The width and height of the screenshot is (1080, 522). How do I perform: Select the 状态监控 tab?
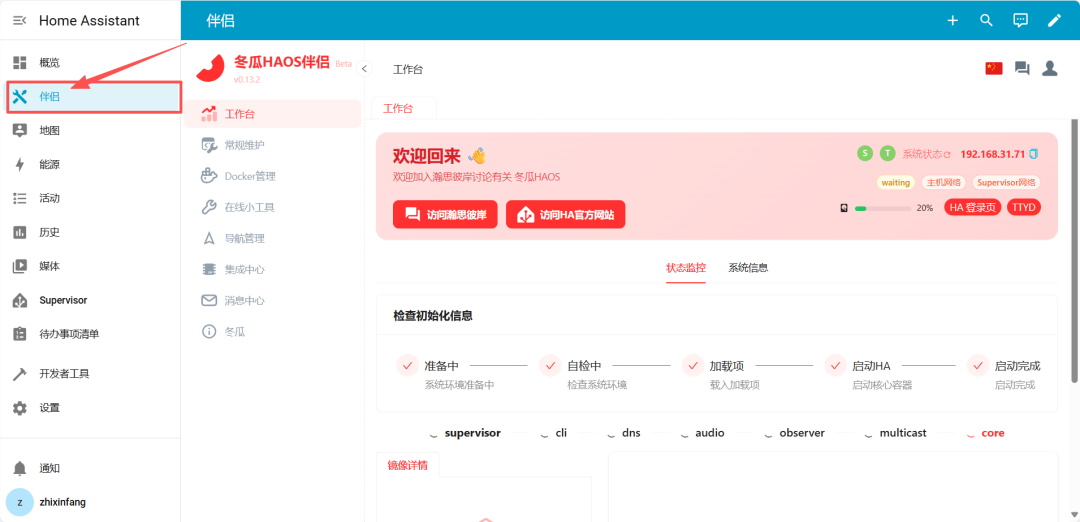point(686,268)
